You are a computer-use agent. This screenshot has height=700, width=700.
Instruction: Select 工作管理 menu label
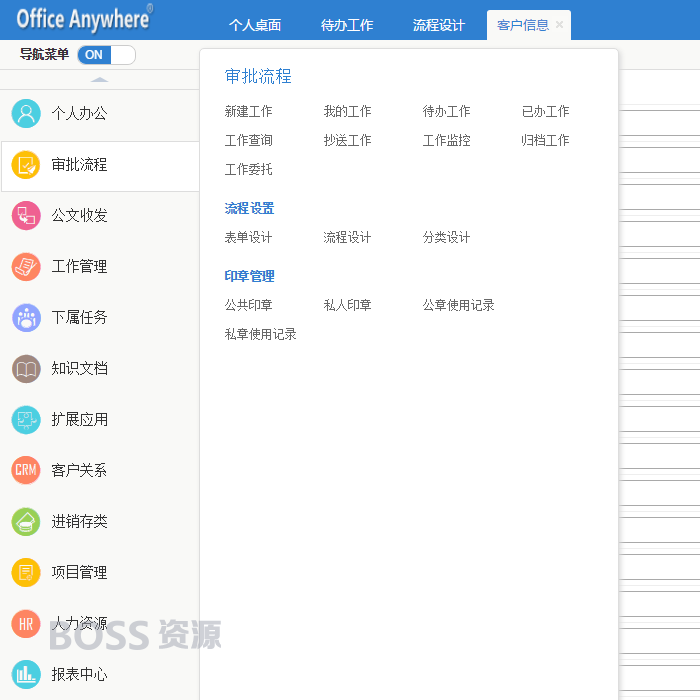79,267
